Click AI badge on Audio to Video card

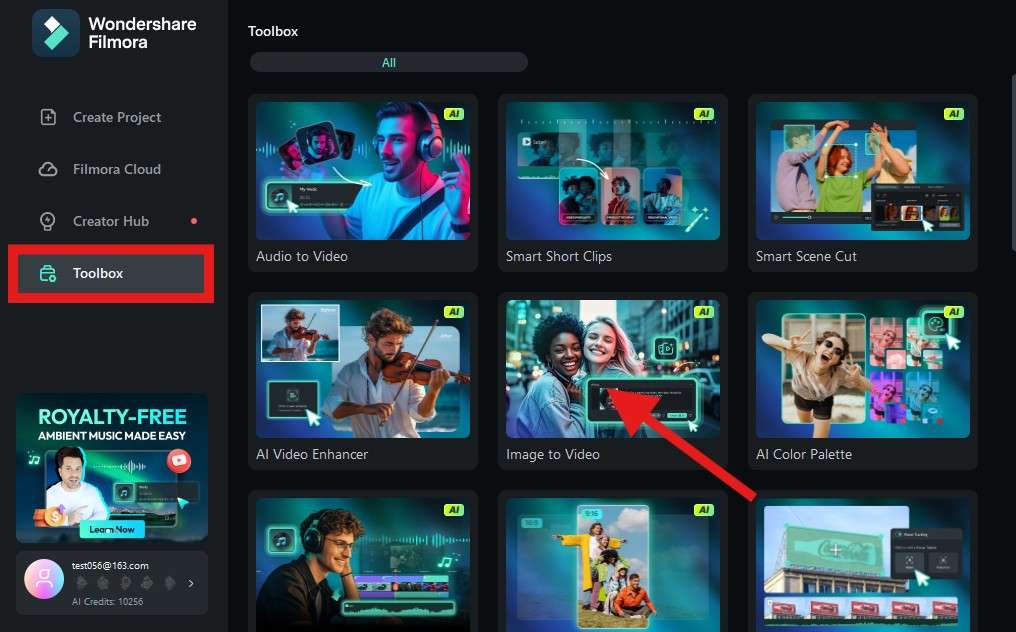454,114
